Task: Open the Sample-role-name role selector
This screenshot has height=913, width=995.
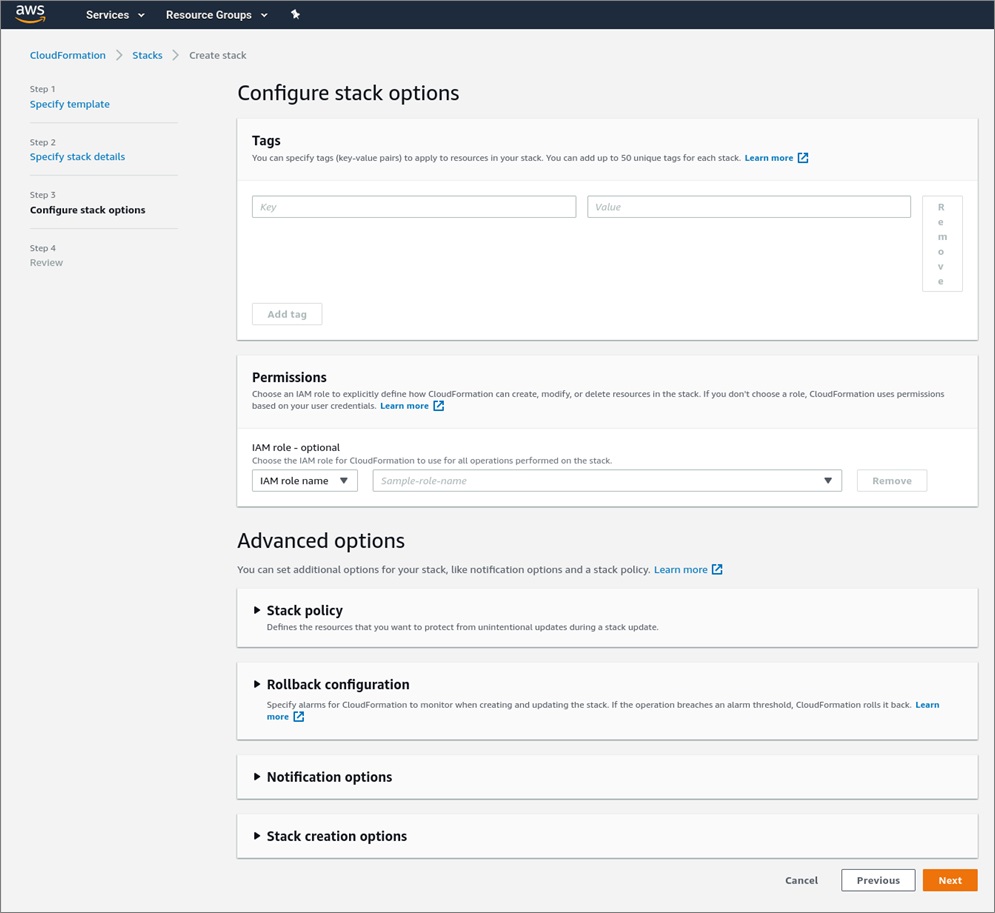Action: point(607,481)
